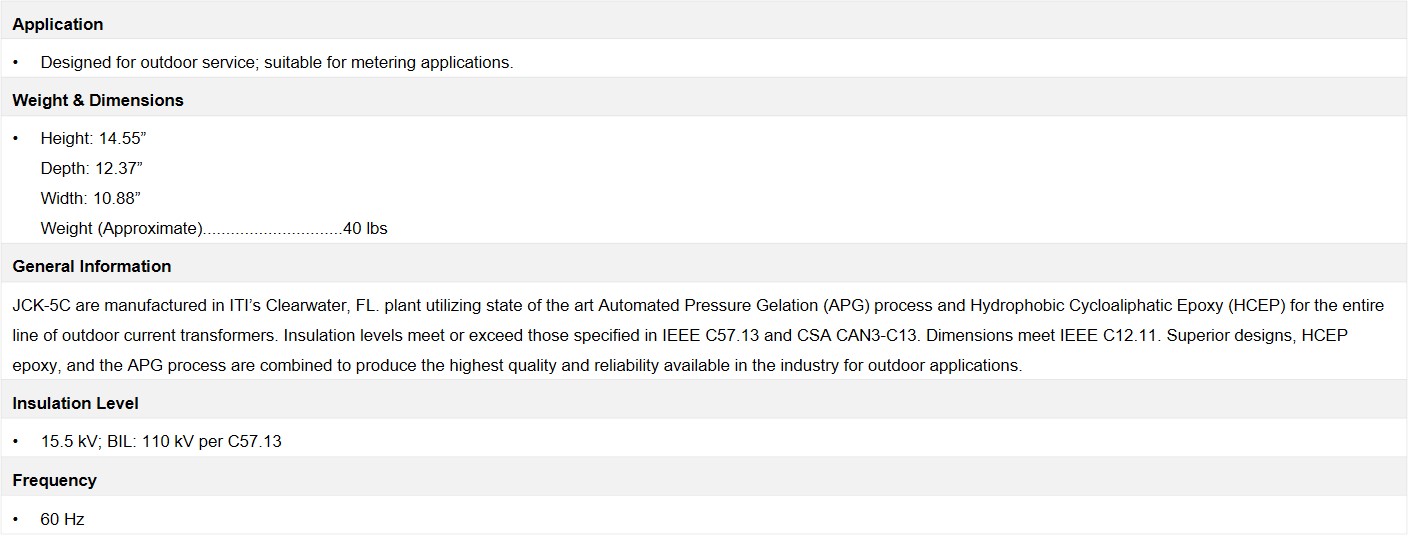
Task: Click the bullet before 60 Hz
Action: point(16,520)
